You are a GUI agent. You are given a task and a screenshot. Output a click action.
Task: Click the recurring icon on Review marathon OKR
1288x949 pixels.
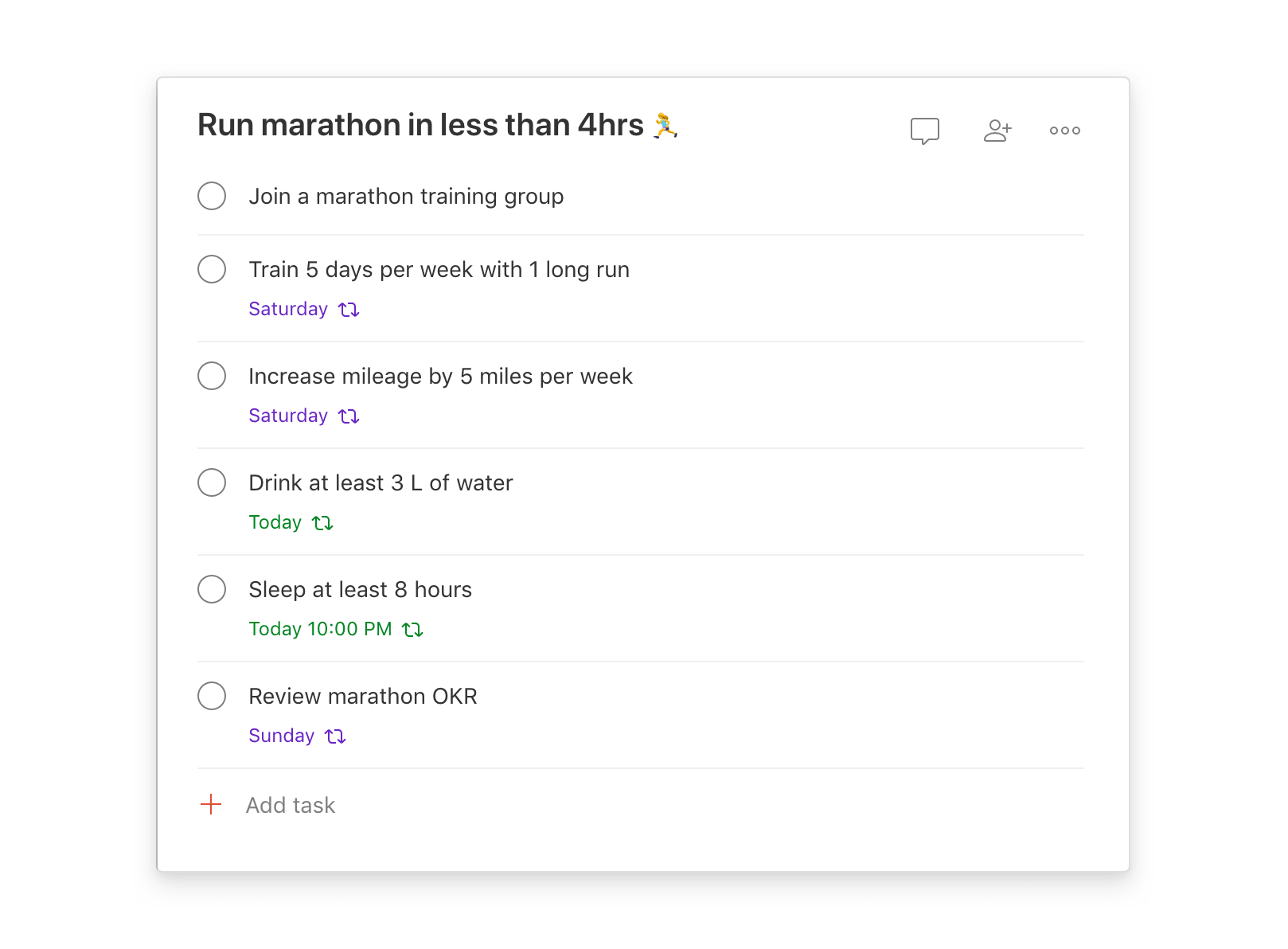pos(336,736)
